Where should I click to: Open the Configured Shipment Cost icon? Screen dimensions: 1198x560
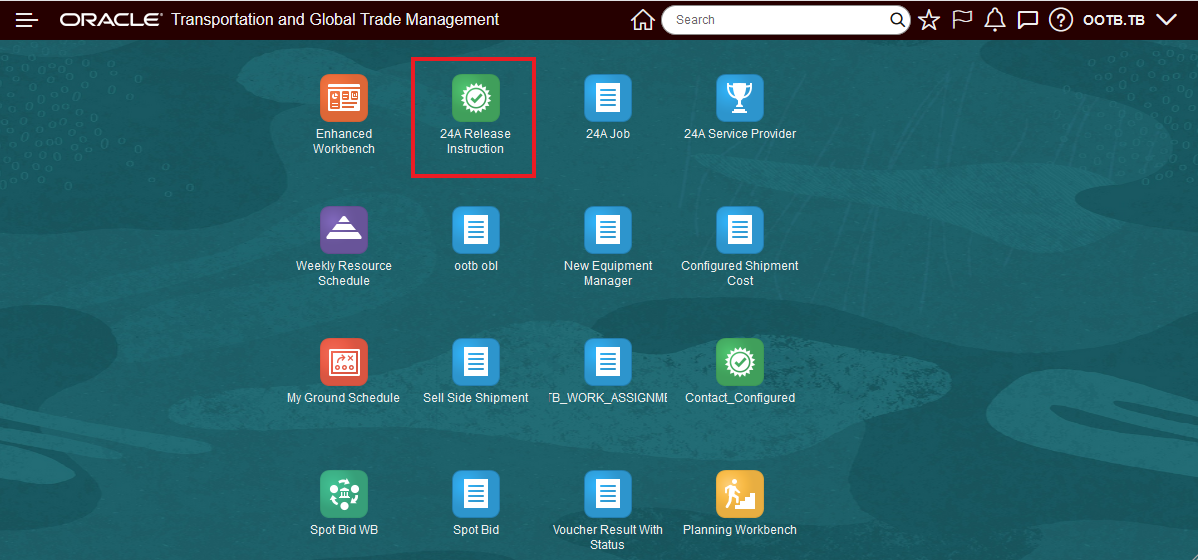740,230
